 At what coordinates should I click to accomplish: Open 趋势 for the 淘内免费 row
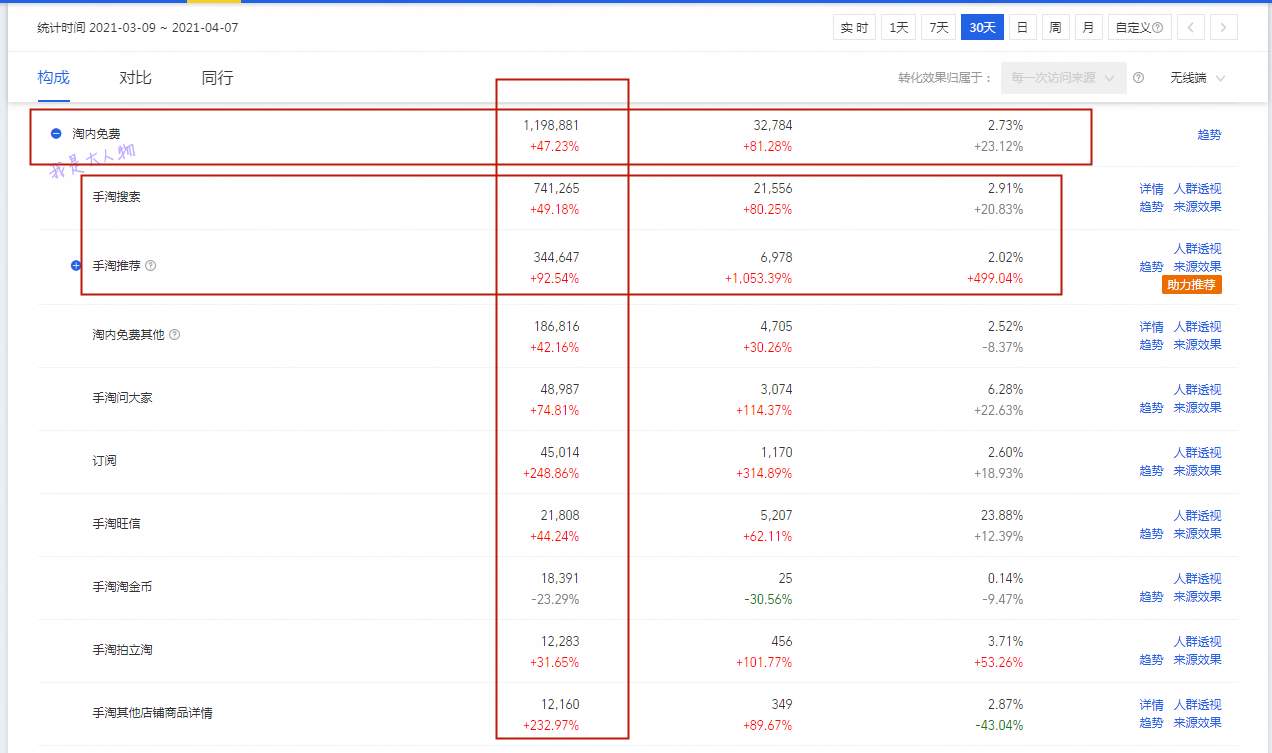click(x=1209, y=135)
